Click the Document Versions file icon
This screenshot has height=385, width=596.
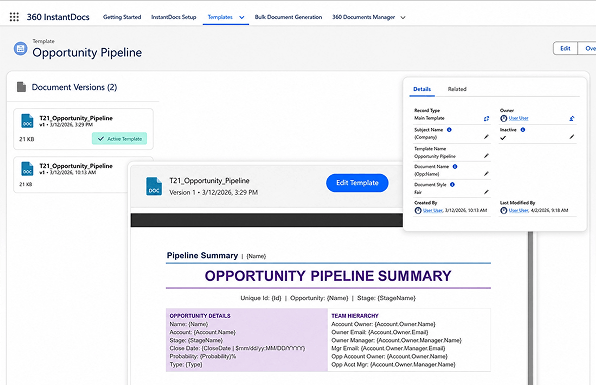[21, 87]
